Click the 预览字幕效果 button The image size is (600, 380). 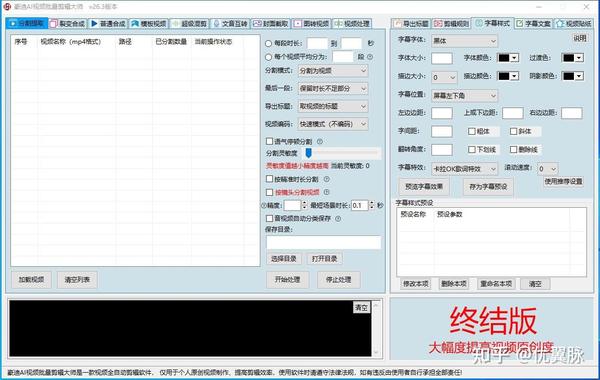click(424, 187)
